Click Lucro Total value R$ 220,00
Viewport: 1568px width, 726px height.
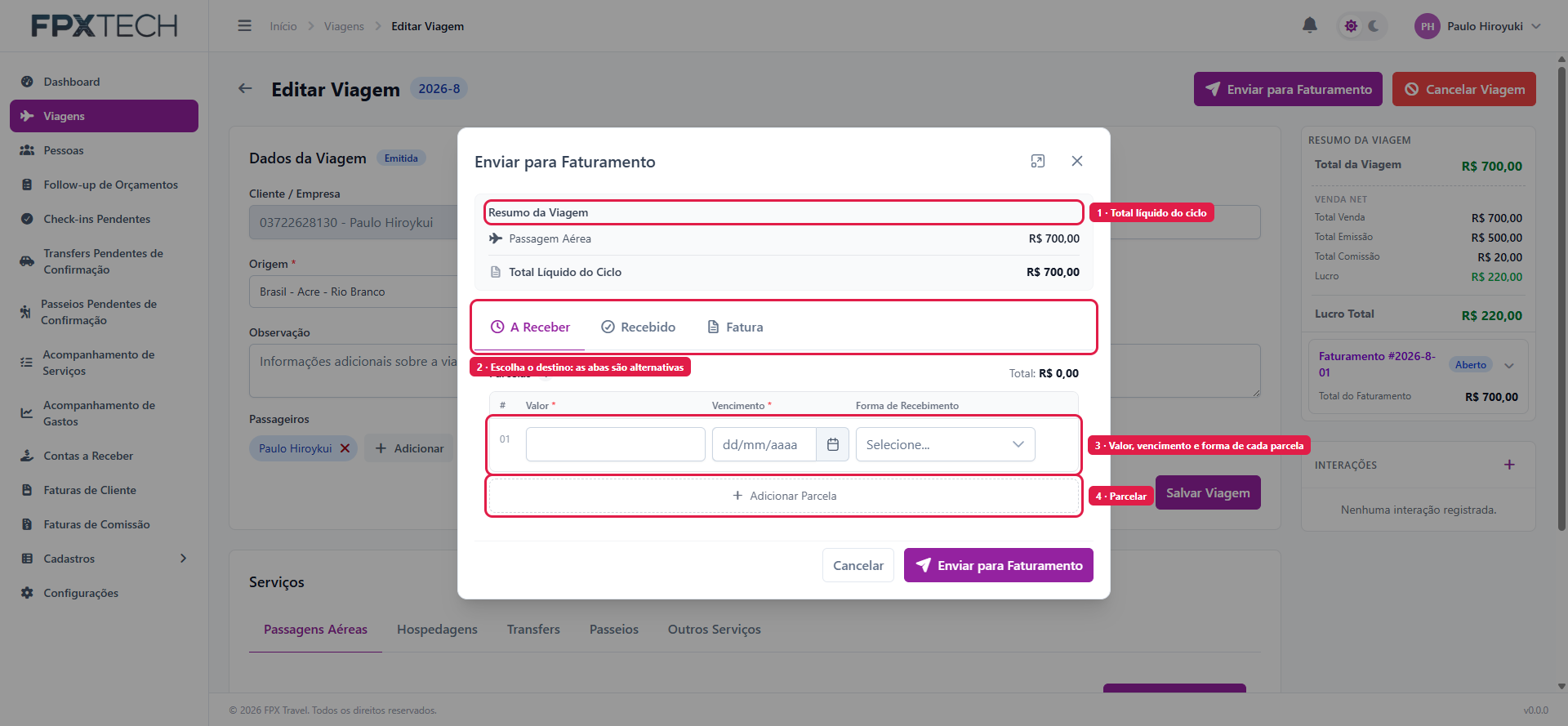pos(1491,315)
